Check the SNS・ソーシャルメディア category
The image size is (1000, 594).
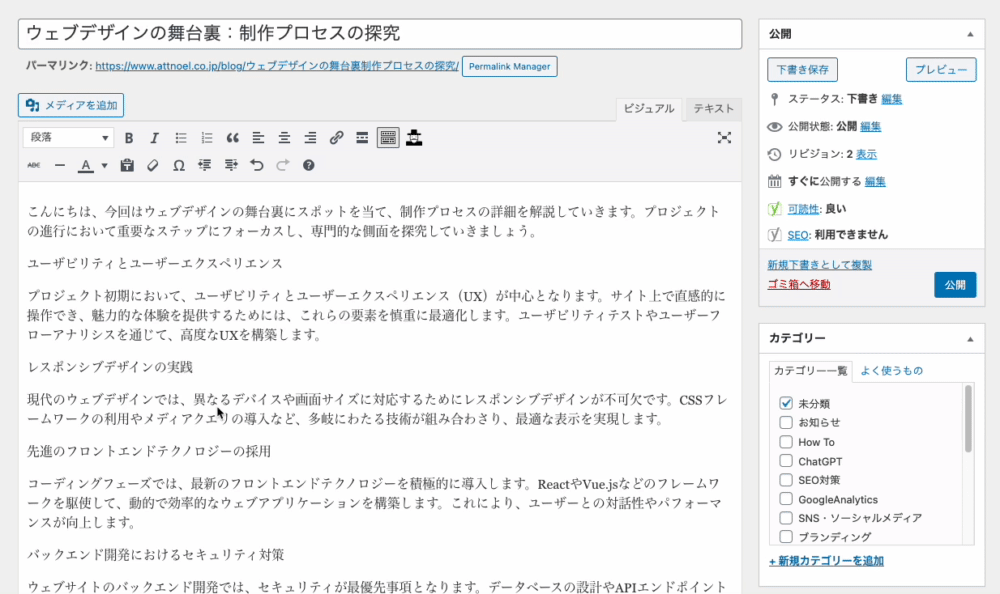click(x=786, y=517)
